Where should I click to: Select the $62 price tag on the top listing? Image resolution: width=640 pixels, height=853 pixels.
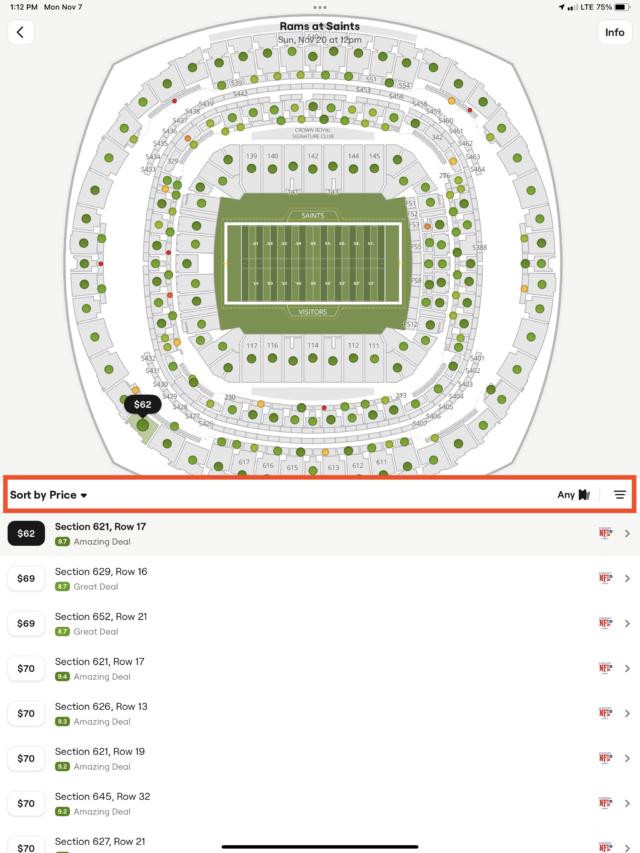coord(25,533)
